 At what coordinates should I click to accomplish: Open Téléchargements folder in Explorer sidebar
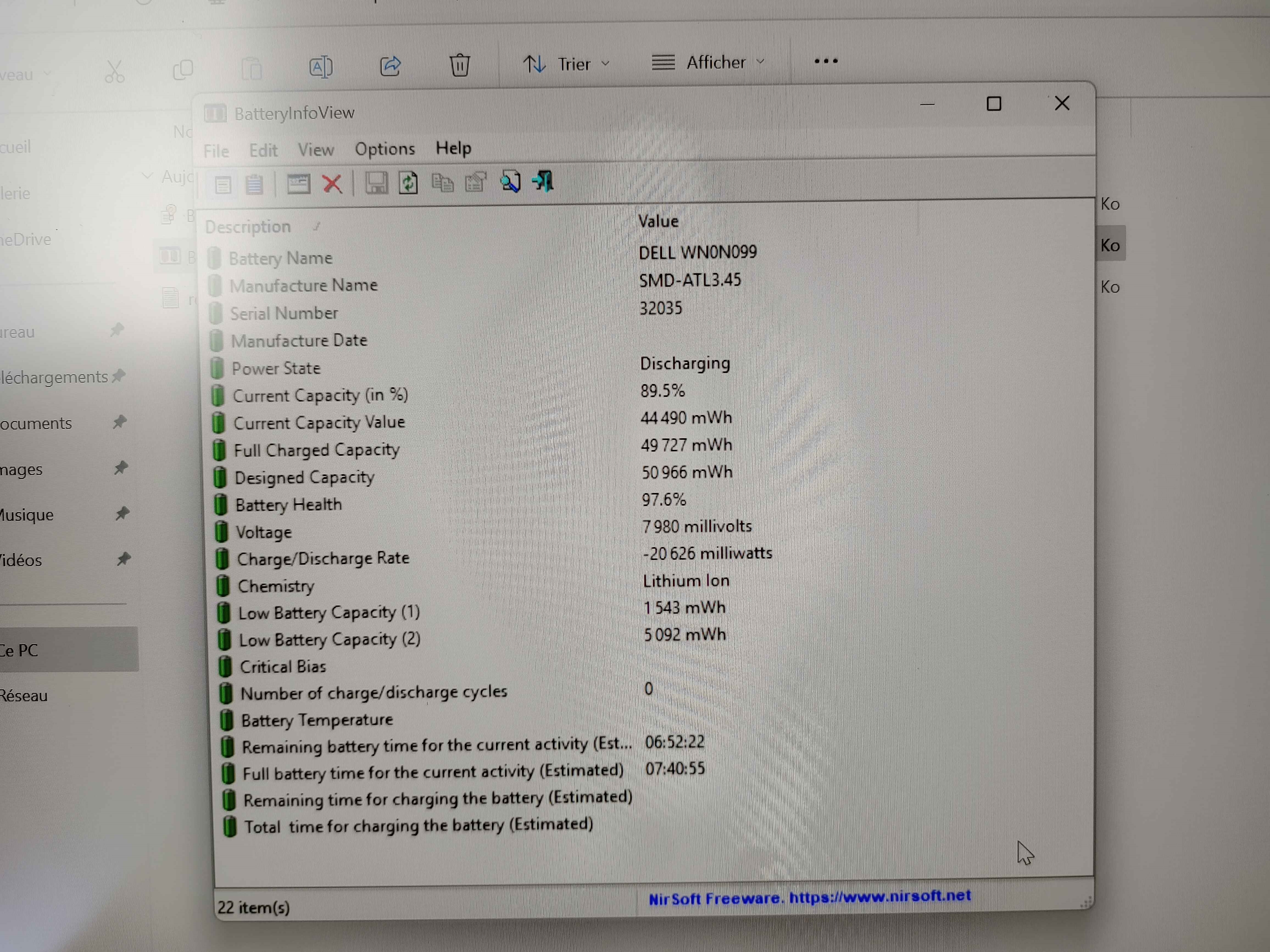click(54, 377)
